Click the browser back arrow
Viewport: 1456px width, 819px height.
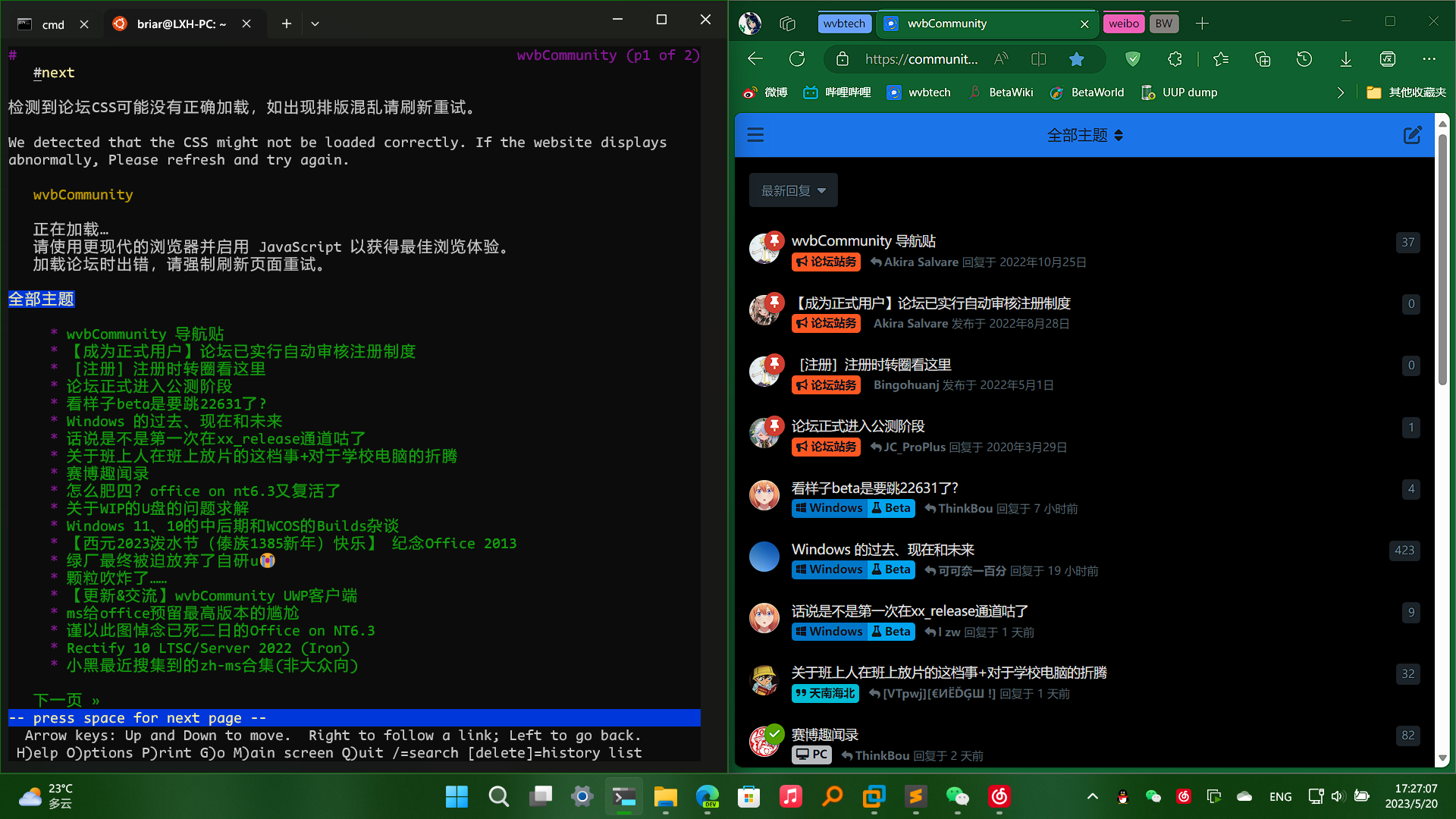coord(755,59)
